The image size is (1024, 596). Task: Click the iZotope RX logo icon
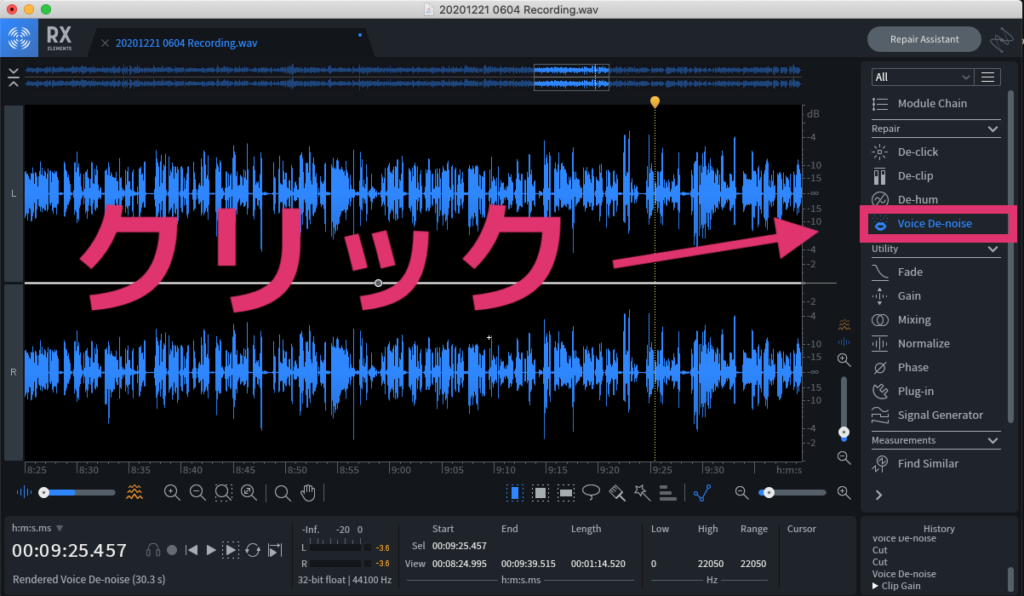click(19, 38)
